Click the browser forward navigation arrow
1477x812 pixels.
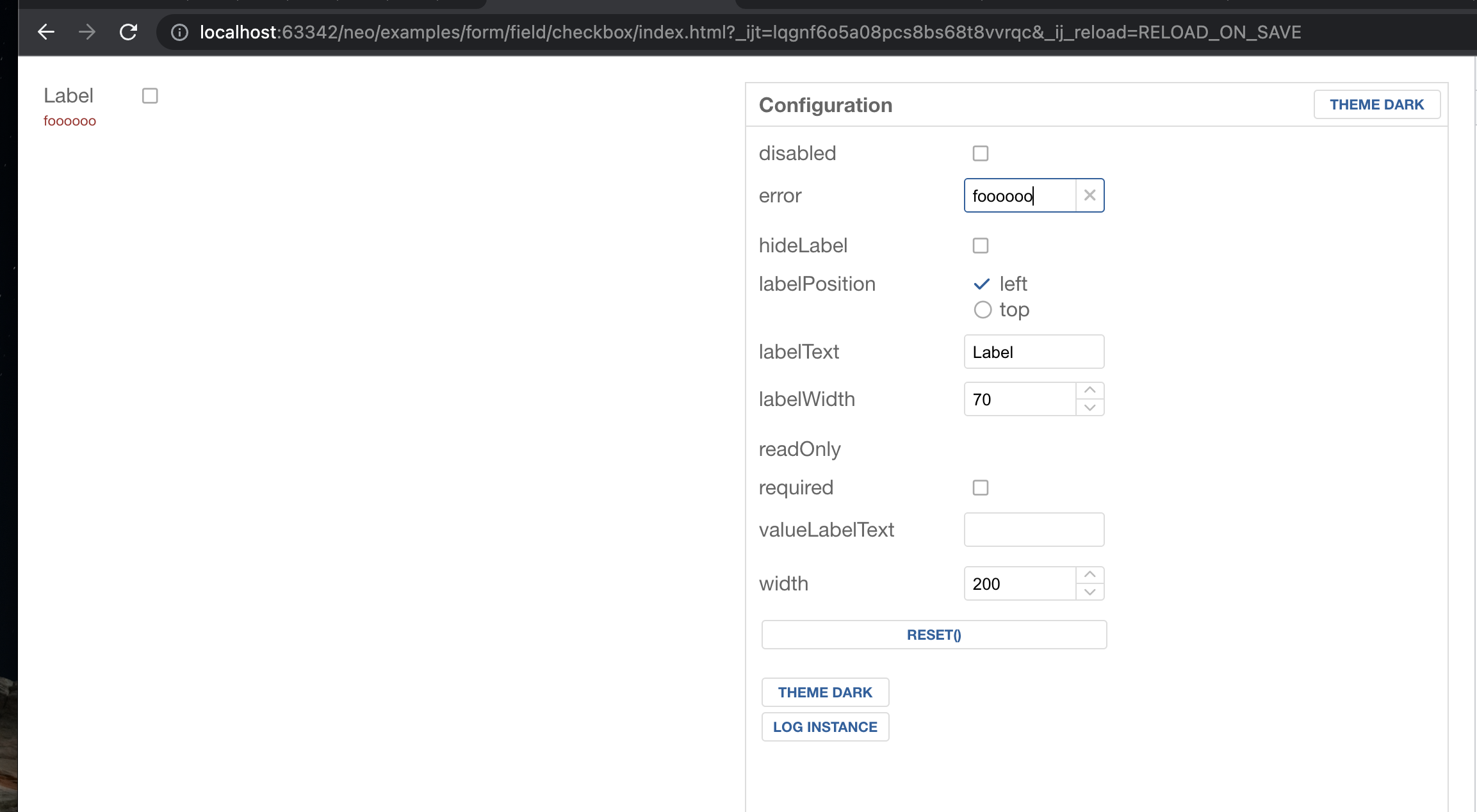click(86, 32)
